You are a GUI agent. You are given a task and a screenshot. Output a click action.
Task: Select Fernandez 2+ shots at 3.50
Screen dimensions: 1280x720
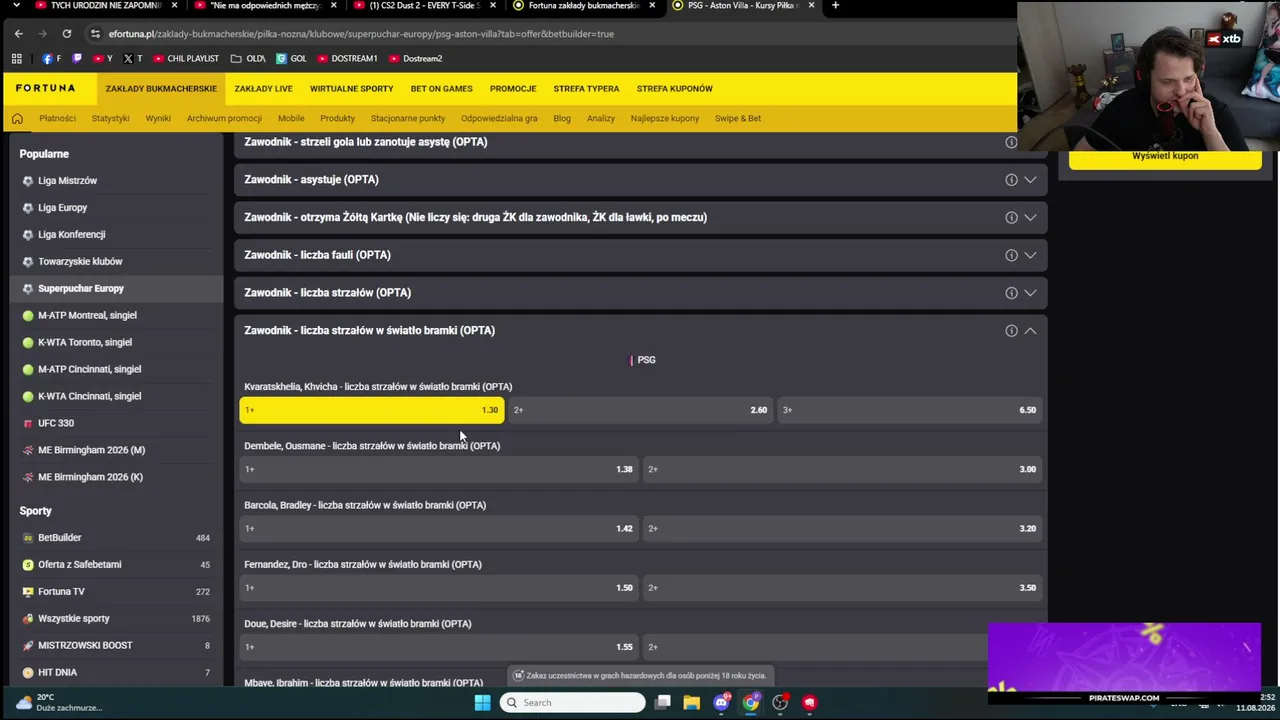coord(842,588)
